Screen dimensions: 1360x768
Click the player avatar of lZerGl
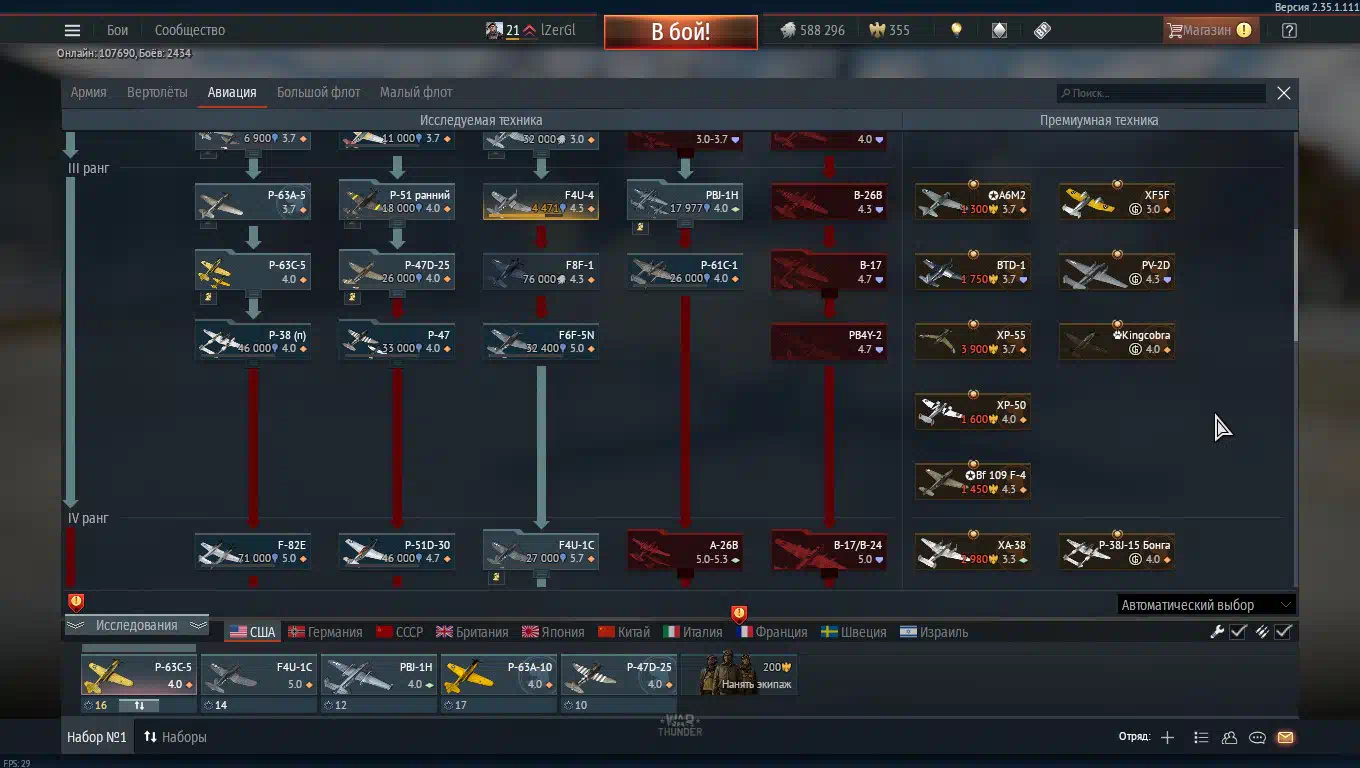pyautogui.click(x=494, y=30)
